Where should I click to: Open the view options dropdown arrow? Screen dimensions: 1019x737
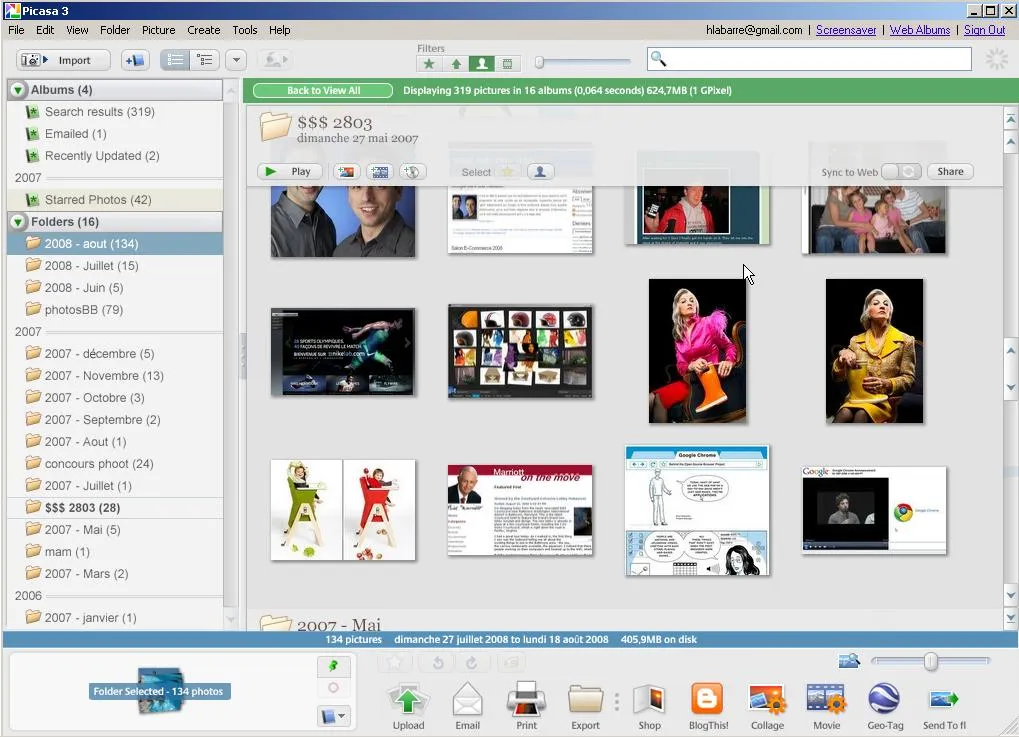(237, 60)
